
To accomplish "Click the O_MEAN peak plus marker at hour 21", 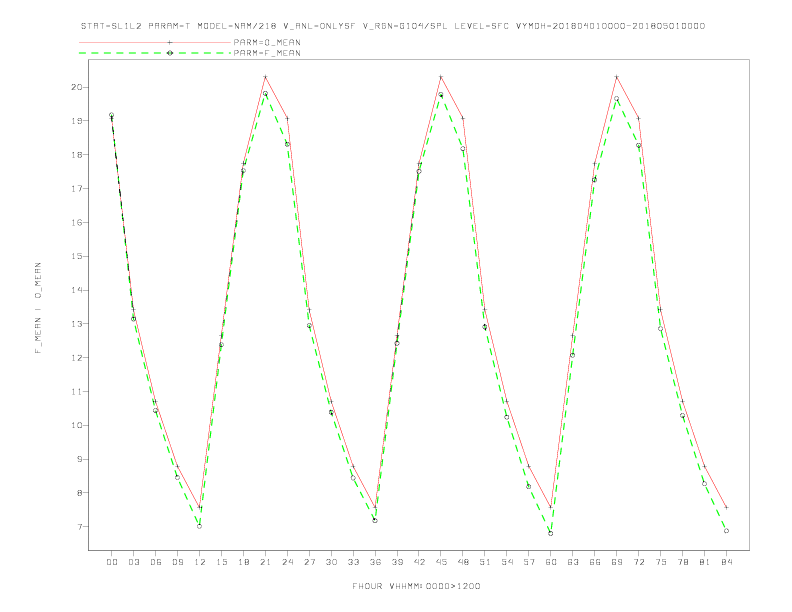I will pos(265,77).
